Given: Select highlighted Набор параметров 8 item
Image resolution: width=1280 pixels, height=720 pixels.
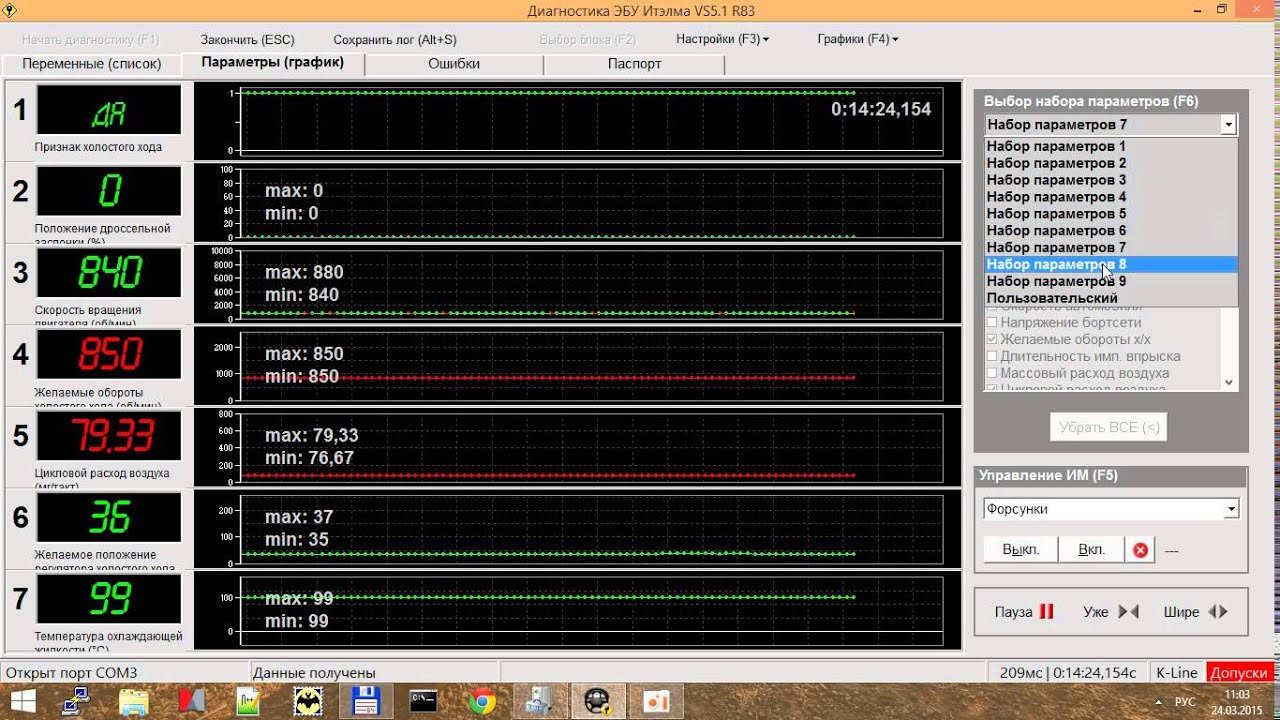Looking at the screenshot, I should [1111, 265].
